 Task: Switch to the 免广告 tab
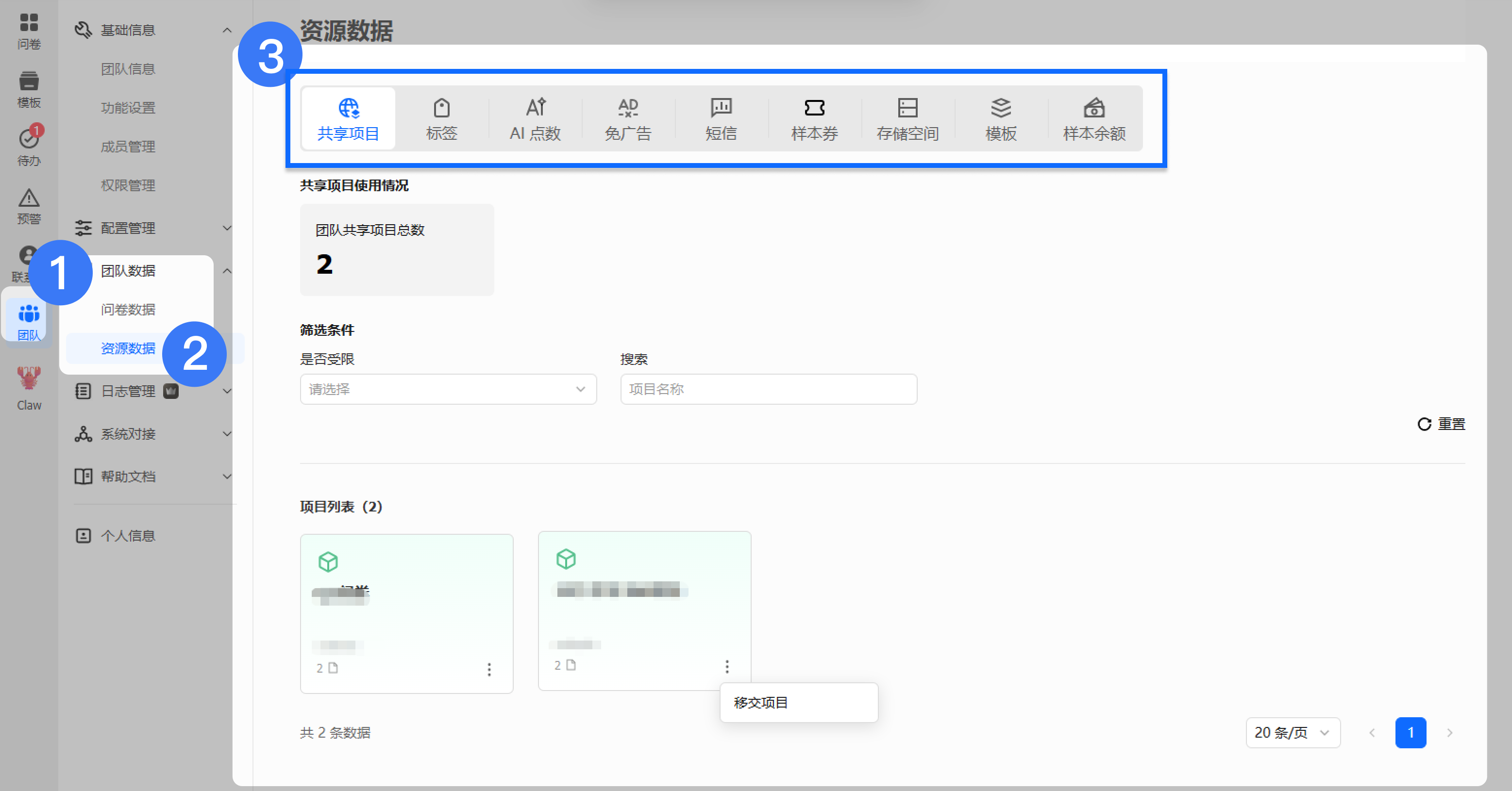point(628,118)
